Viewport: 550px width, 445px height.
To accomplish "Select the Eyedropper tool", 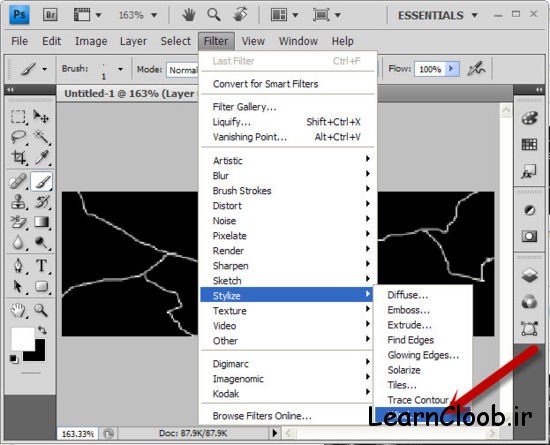I will 41,157.
